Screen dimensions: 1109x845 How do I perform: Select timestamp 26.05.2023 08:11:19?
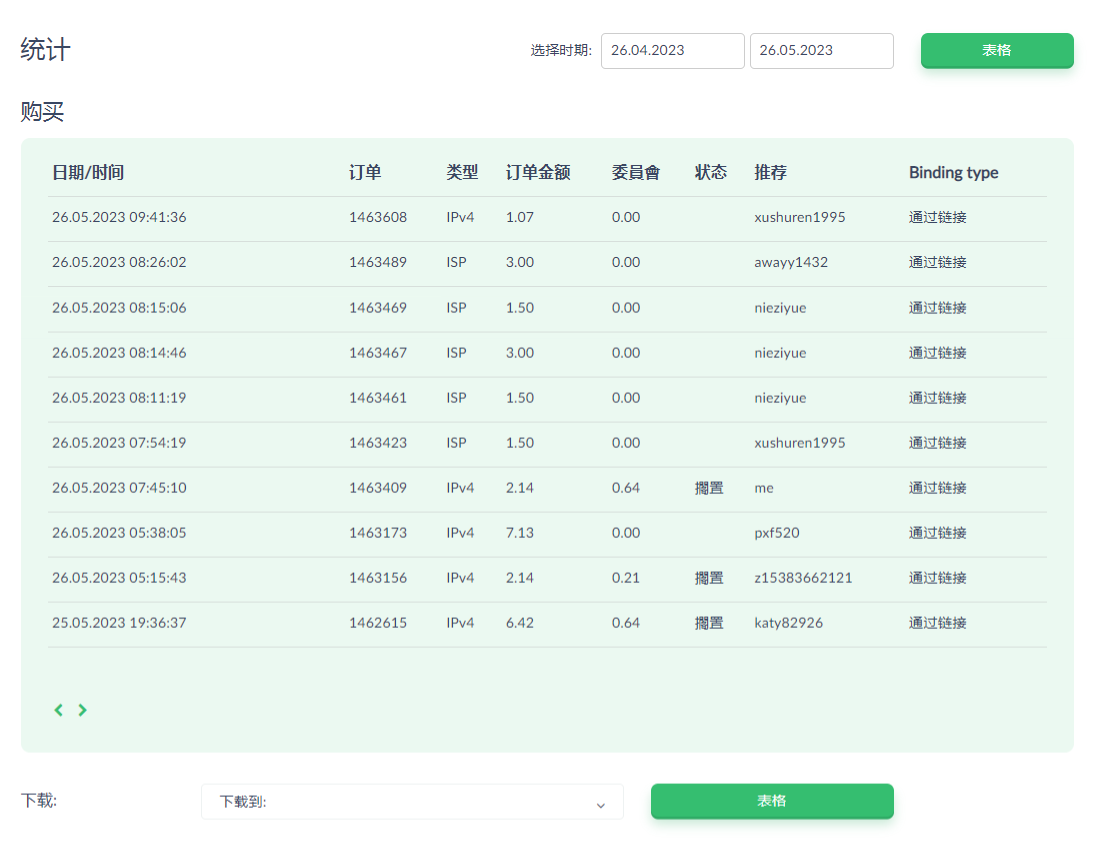pyautogui.click(x=120, y=398)
